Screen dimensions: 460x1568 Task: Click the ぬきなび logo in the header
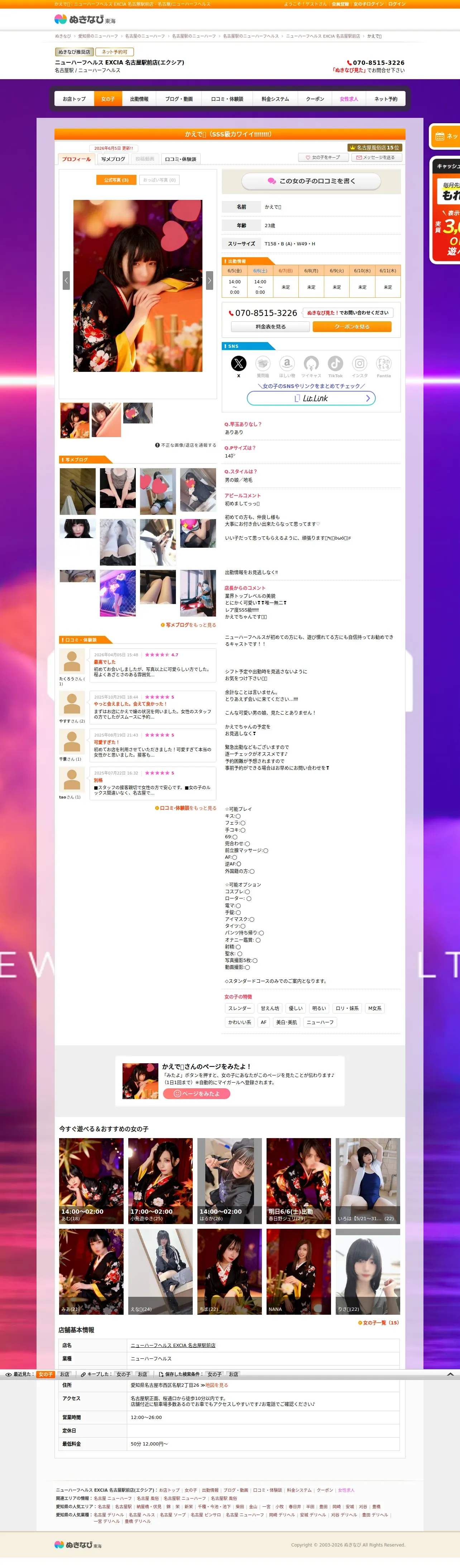click(x=85, y=19)
